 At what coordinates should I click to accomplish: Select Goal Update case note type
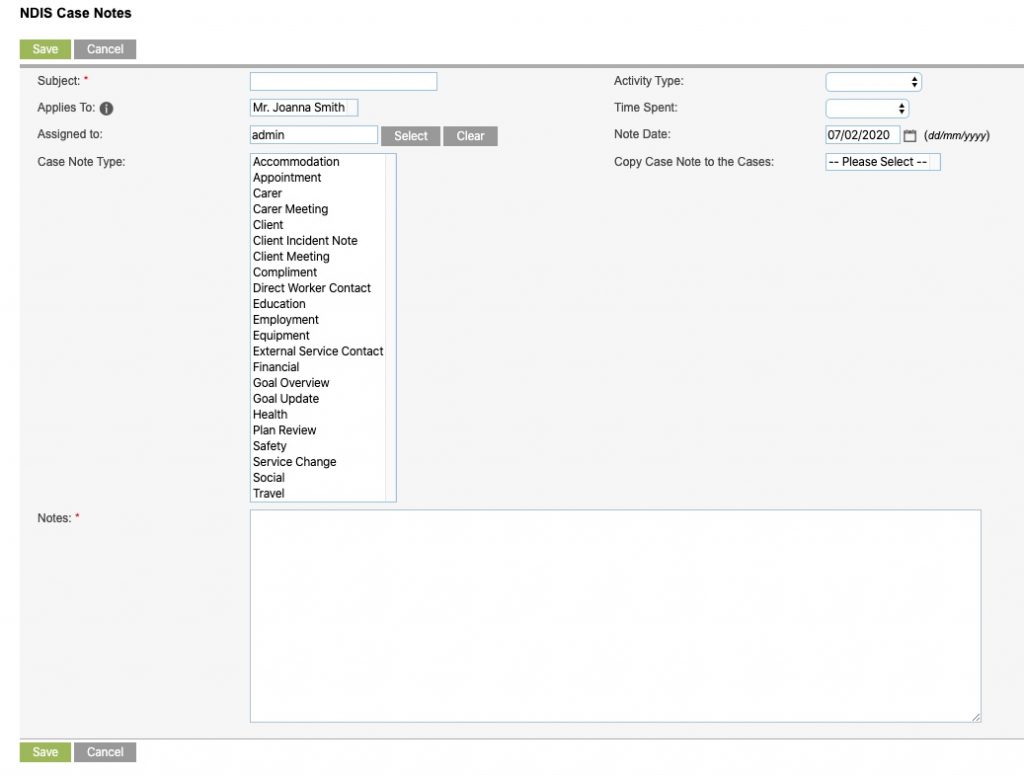pyautogui.click(x=318, y=398)
